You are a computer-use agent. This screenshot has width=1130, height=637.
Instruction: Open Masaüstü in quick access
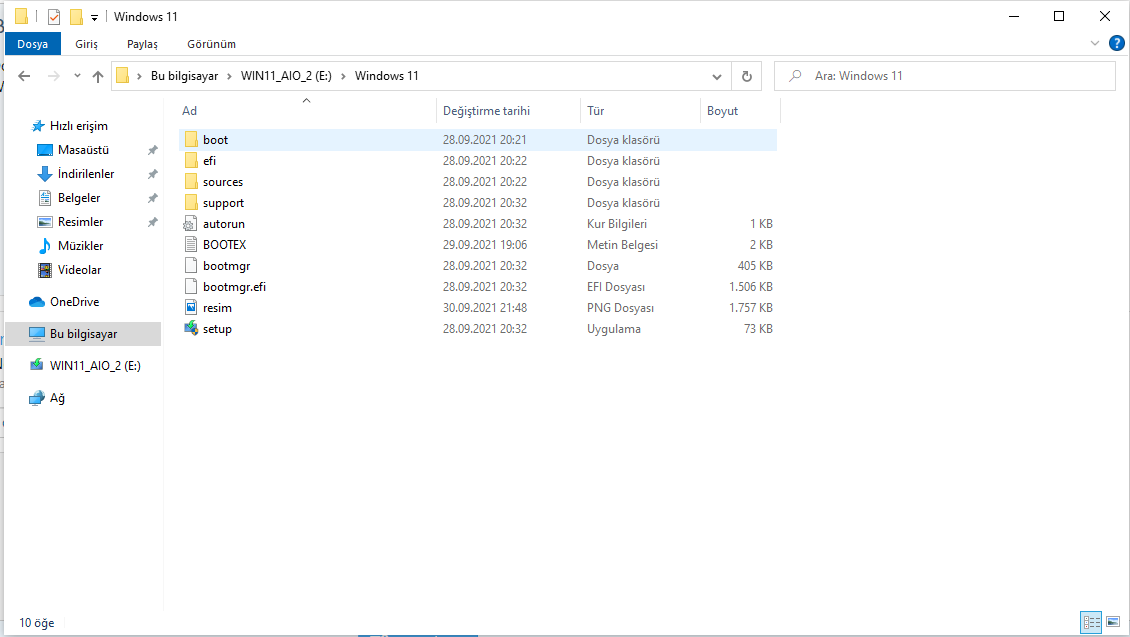(84, 150)
